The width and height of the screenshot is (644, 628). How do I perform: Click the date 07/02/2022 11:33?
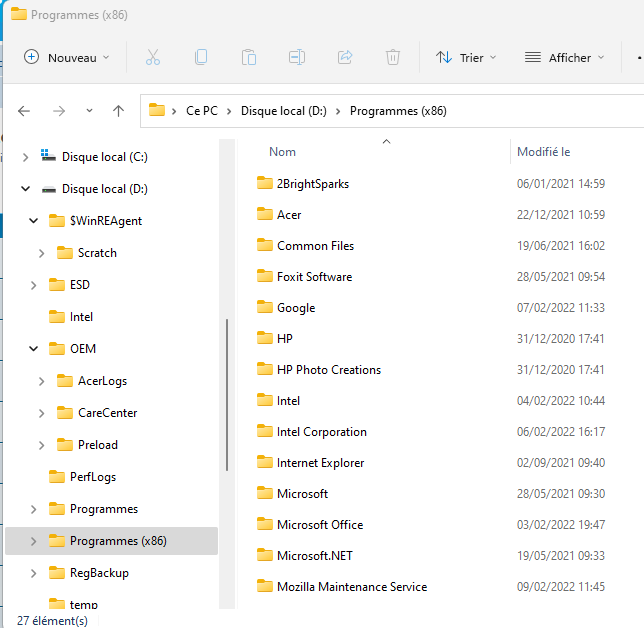coord(561,308)
